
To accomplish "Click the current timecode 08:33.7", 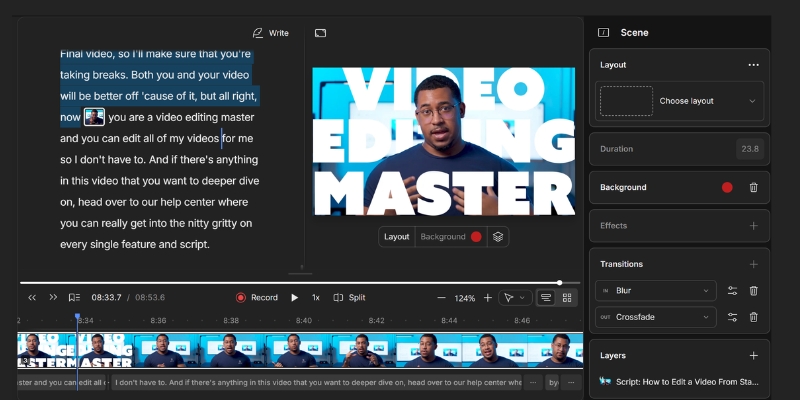I will 106,297.
